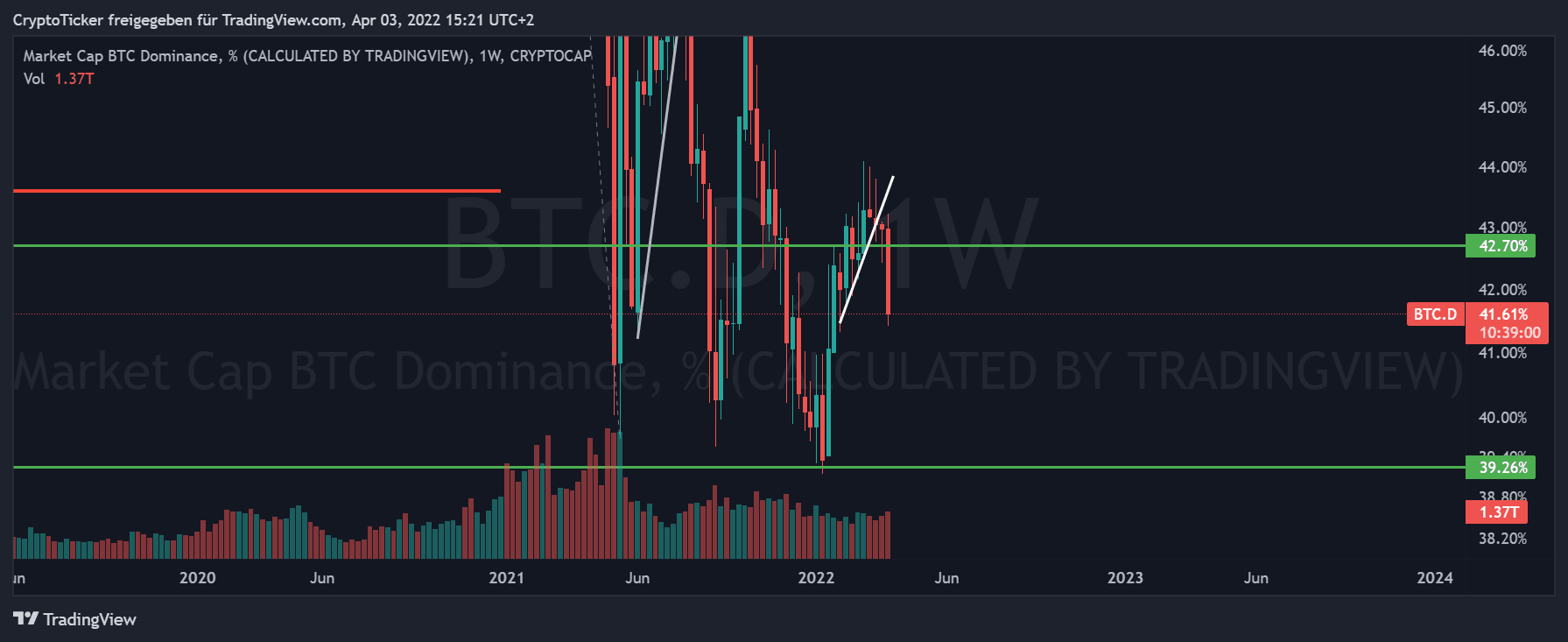Click the Vol 1.37T indicator legend
Screen dimensions: 1568x642
click(59, 79)
